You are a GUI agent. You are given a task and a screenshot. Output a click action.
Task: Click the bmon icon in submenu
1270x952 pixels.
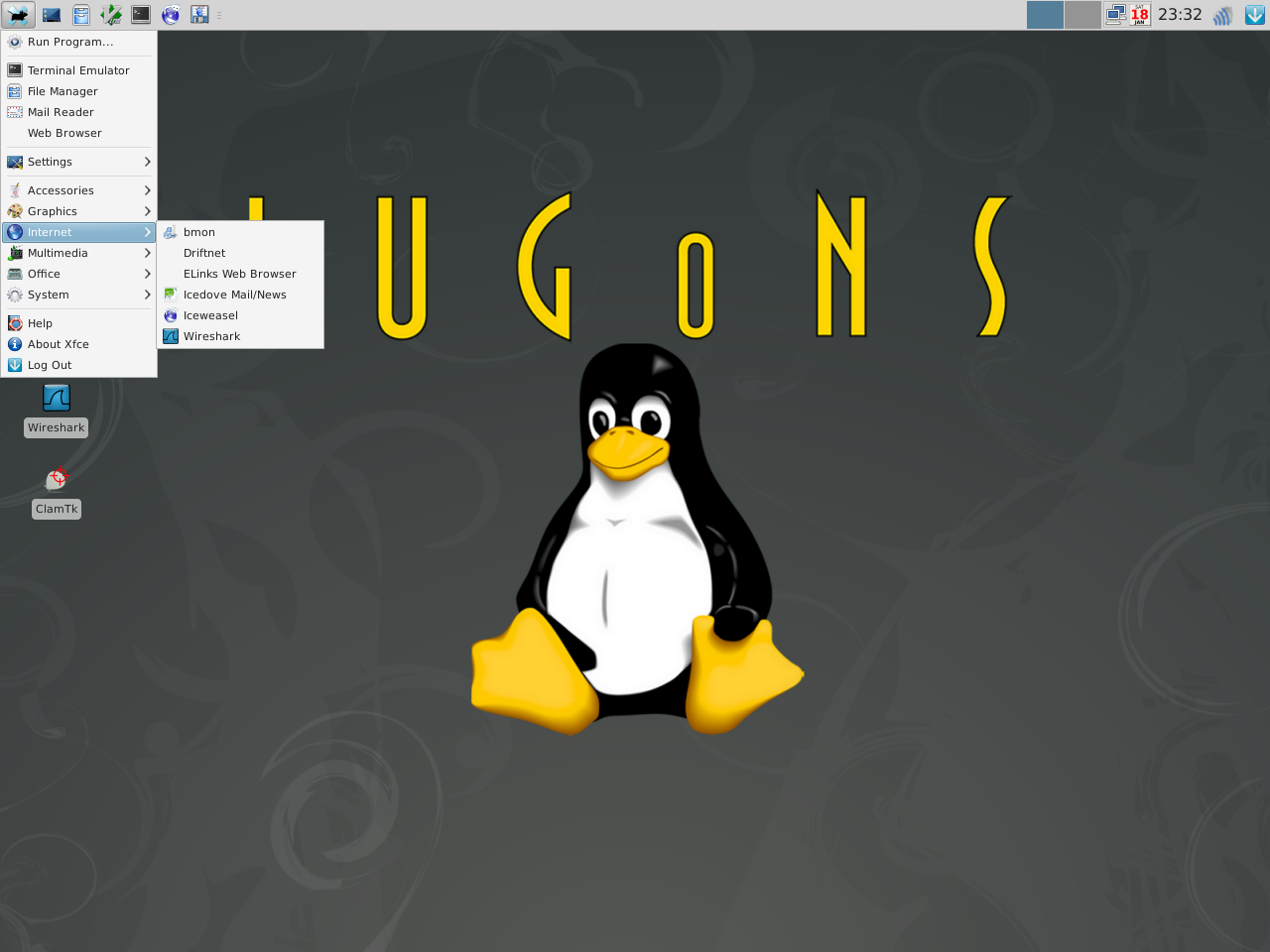tap(171, 232)
